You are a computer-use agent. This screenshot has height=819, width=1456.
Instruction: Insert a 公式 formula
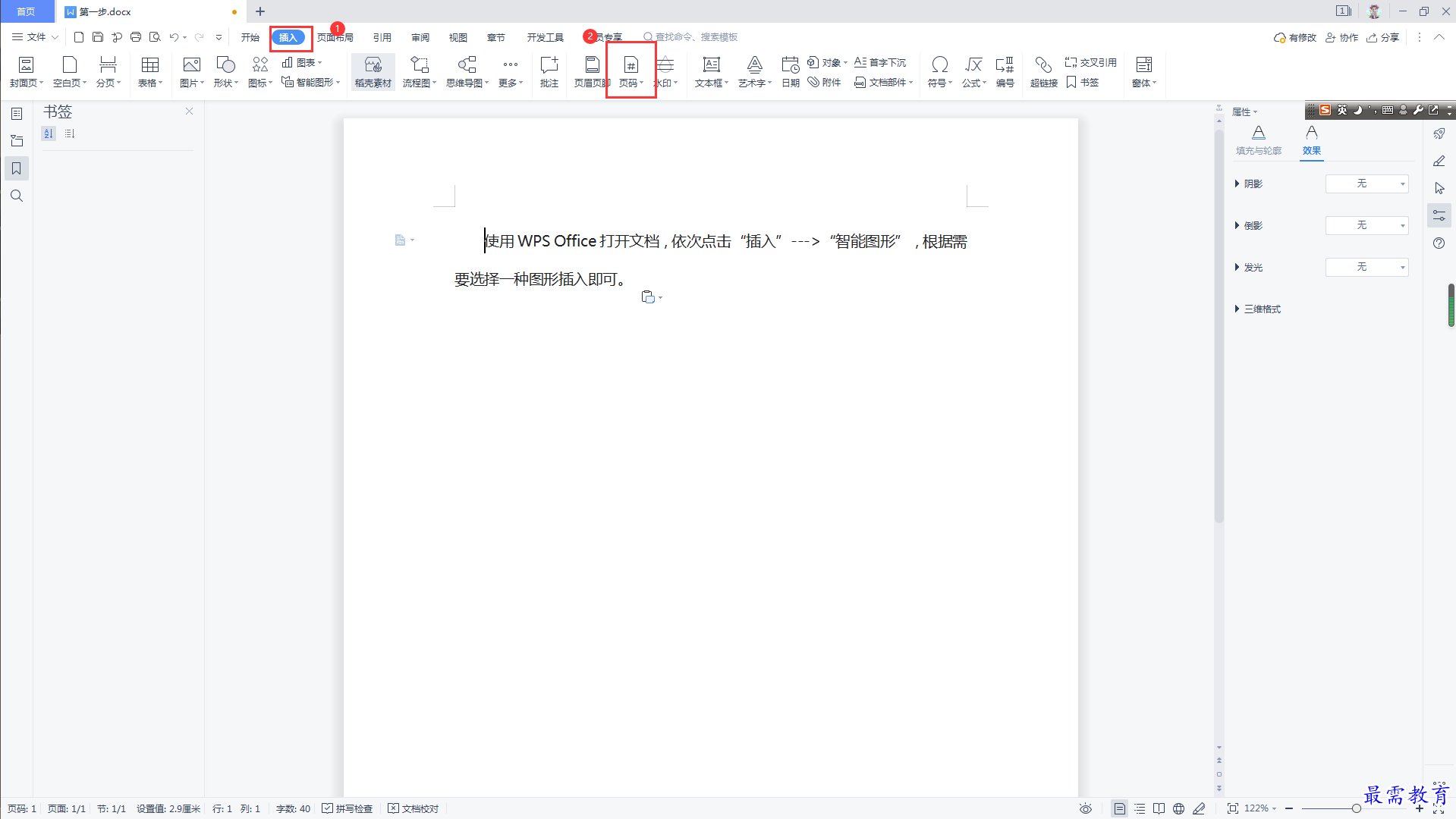[x=974, y=72]
